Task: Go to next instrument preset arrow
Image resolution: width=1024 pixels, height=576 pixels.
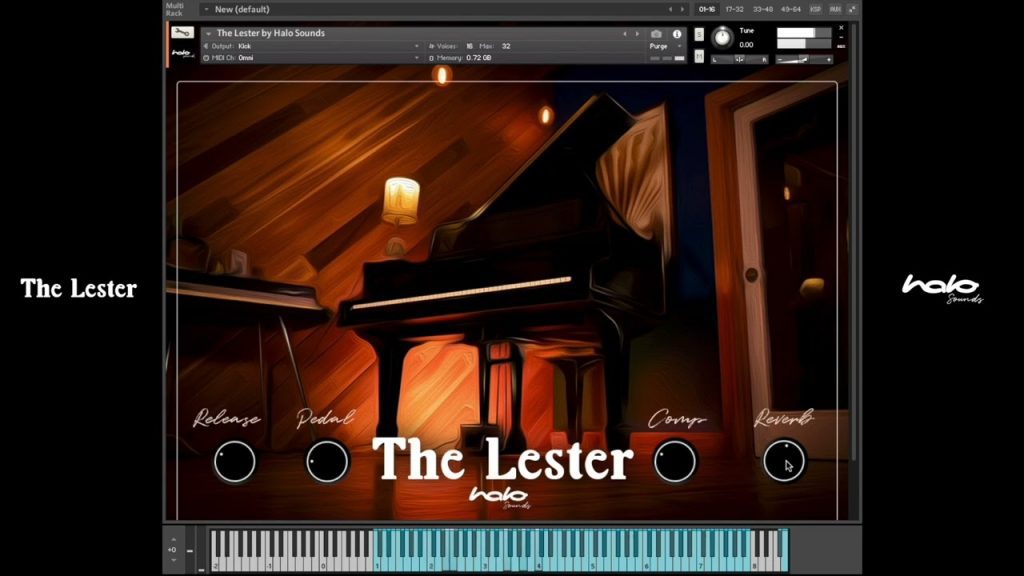Action: tap(637, 34)
